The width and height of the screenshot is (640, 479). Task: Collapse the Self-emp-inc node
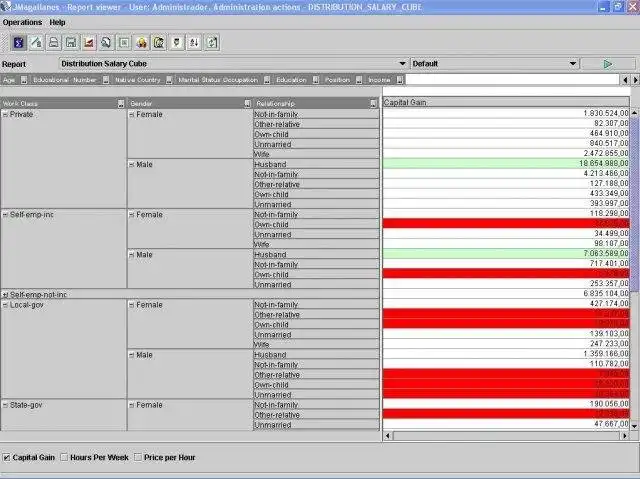click(x=5, y=215)
